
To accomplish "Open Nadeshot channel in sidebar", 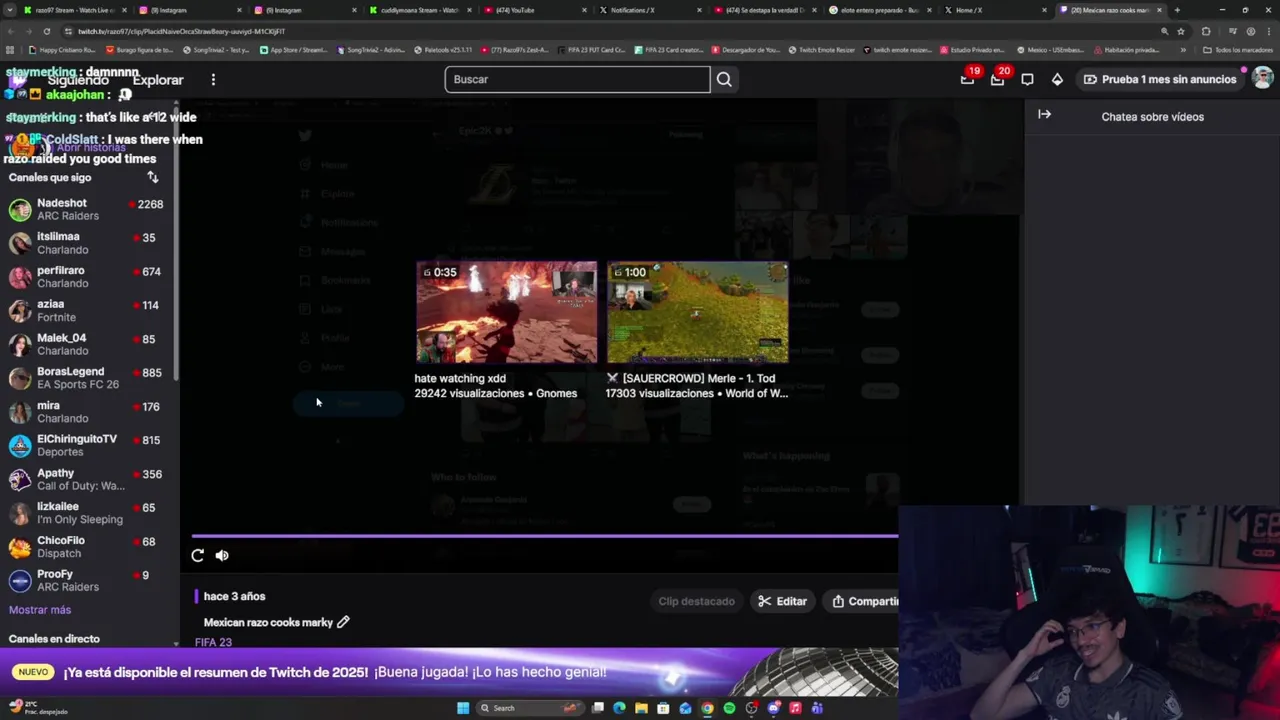I will (x=87, y=209).
